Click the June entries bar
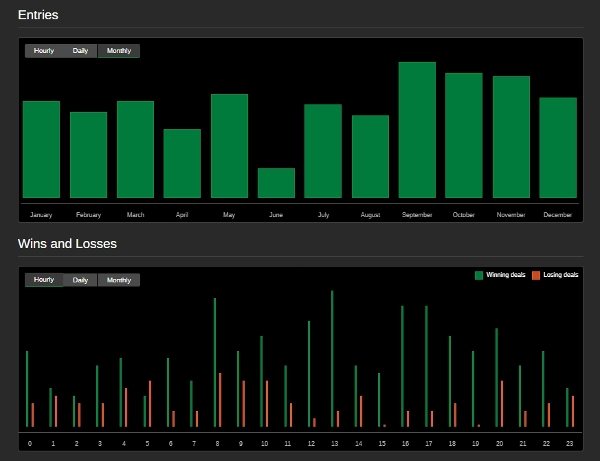Screen dimensions: 600x461 point(276,183)
